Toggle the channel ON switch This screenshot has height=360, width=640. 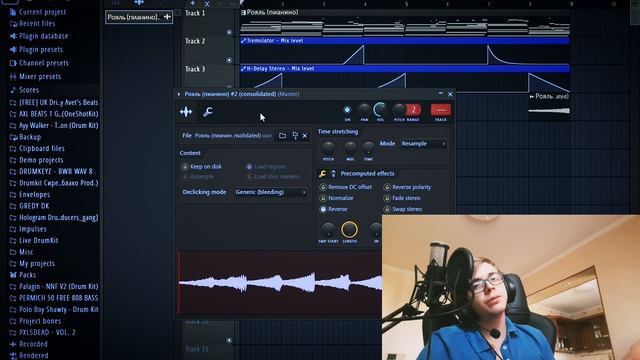(347, 110)
